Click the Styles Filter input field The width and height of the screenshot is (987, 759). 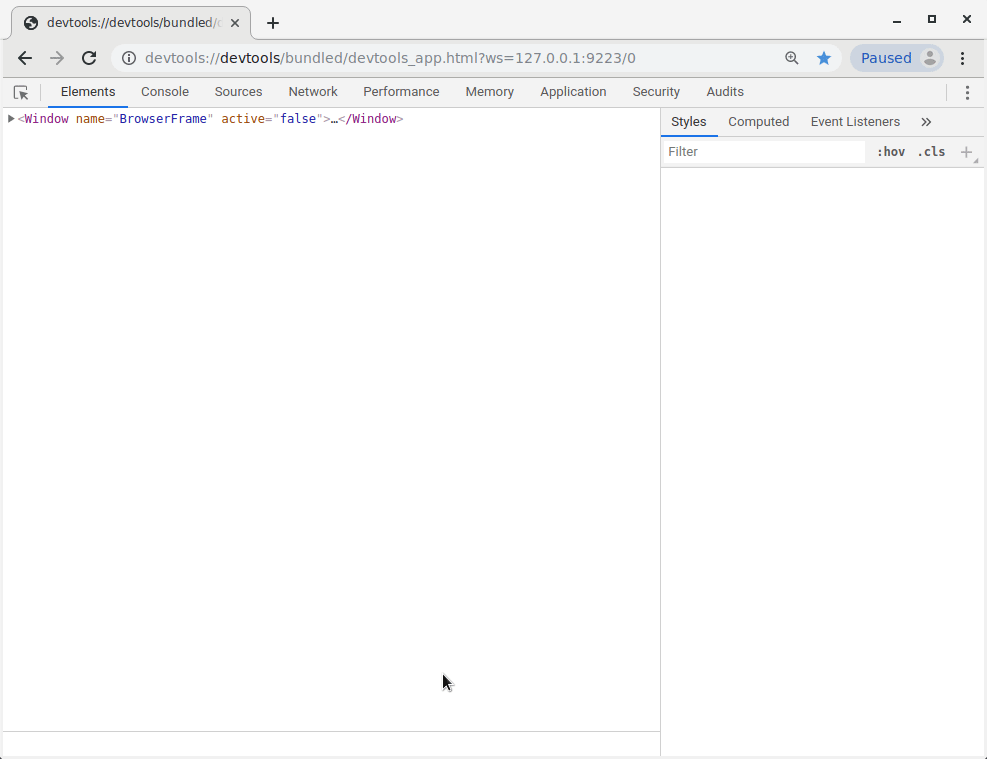764,152
